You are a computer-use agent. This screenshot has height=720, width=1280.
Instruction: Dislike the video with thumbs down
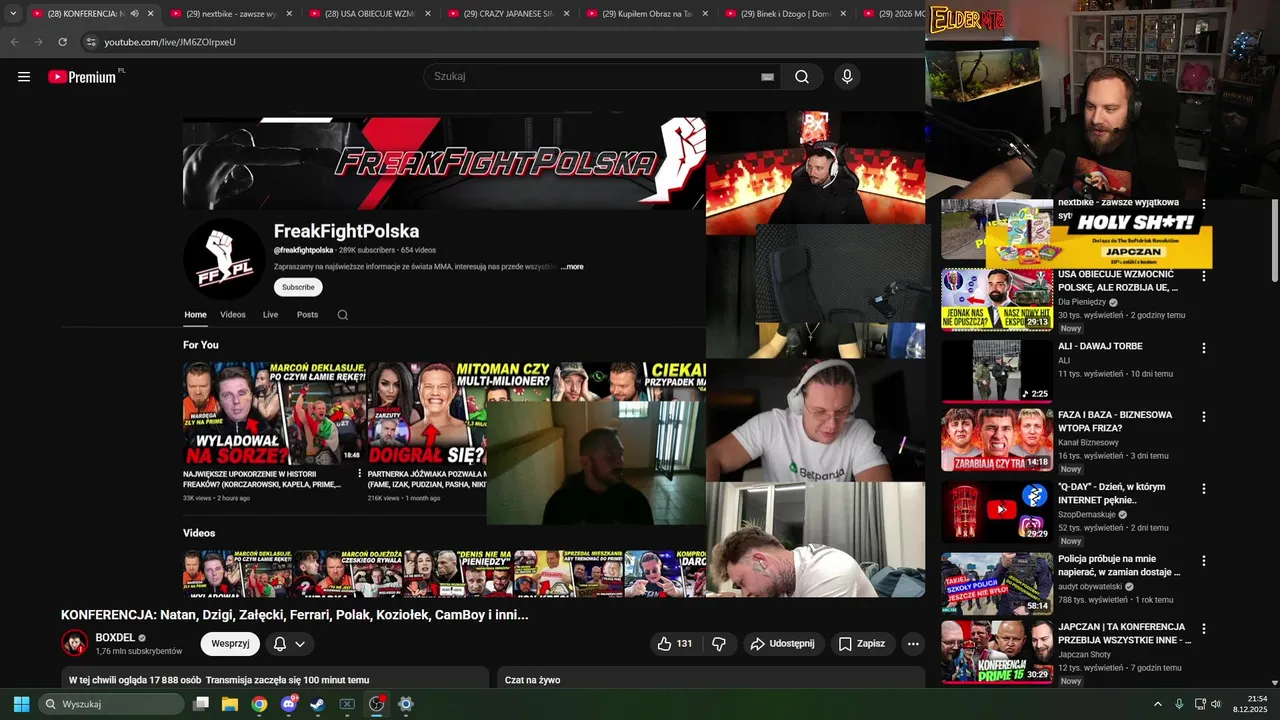click(x=718, y=644)
